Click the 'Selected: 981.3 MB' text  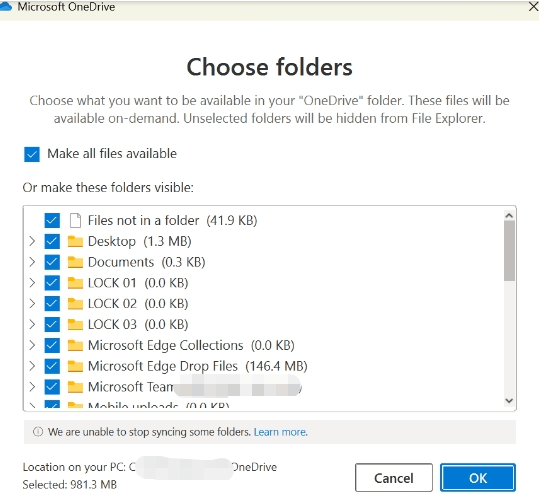point(70,485)
